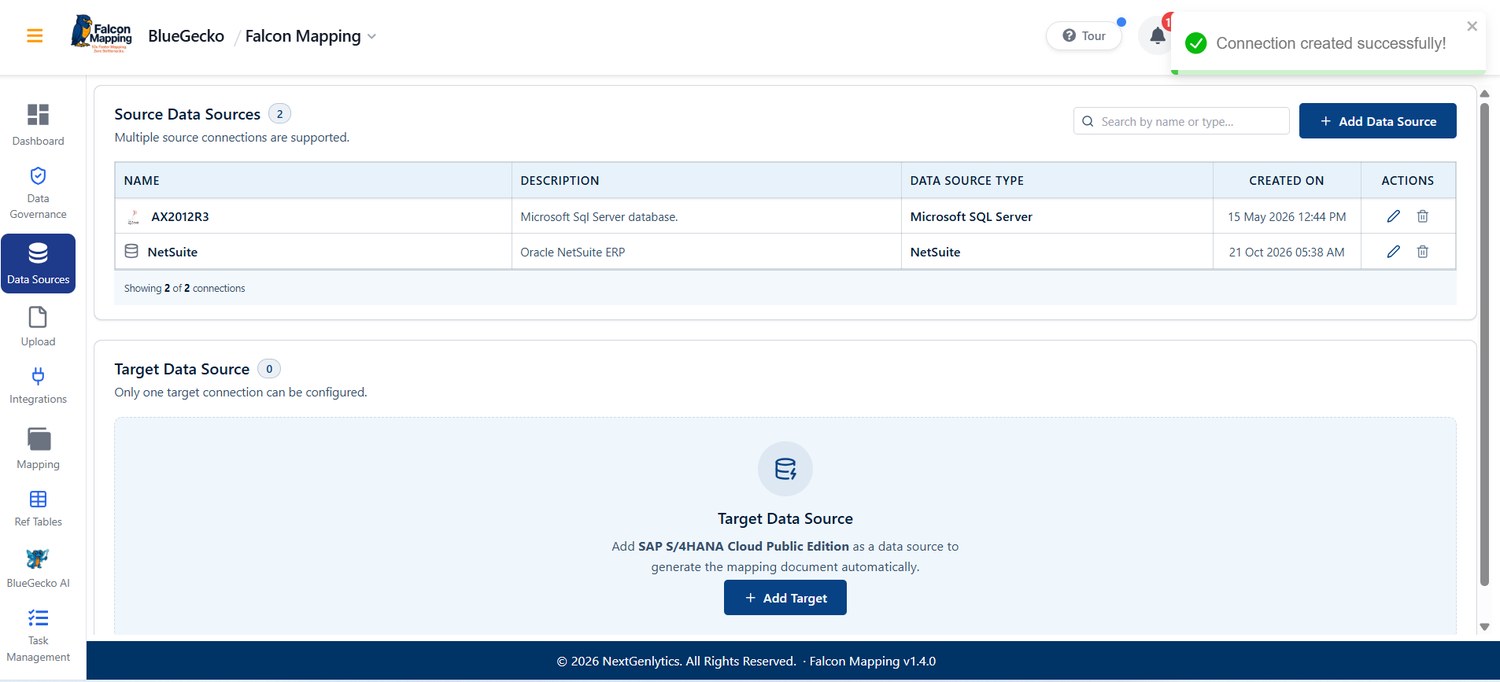Click the BlueGecko breadcrumb

(x=186, y=36)
